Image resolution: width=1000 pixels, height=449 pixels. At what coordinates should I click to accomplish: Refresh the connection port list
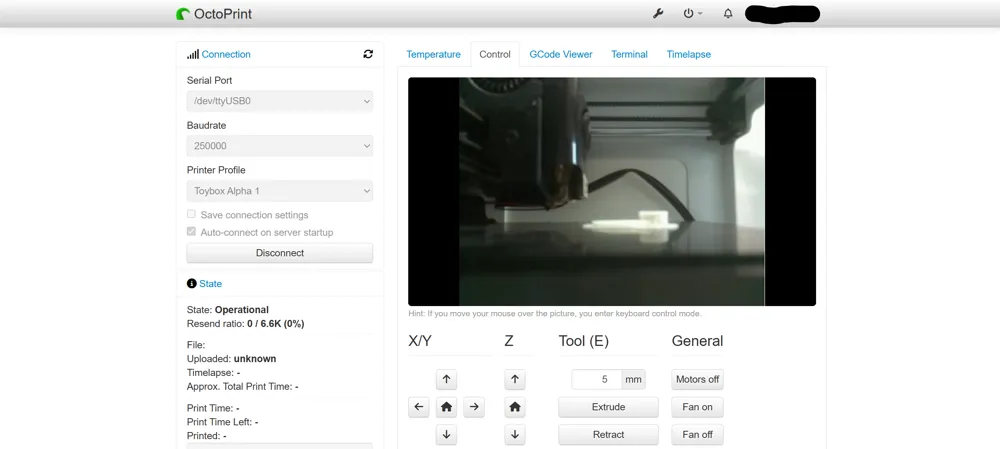tap(368, 54)
